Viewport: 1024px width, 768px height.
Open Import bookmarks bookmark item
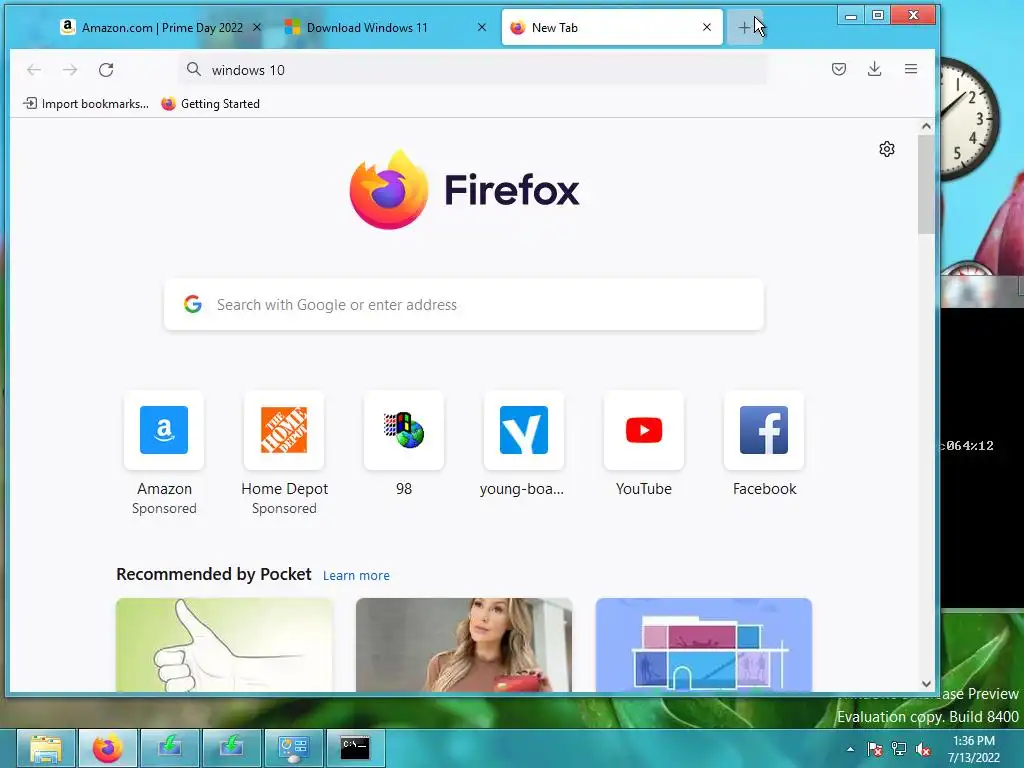(x=86, y=104)
